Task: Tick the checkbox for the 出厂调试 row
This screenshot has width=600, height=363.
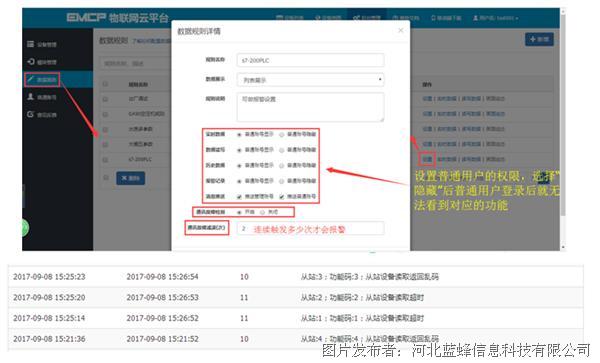Action: [105, 99]
